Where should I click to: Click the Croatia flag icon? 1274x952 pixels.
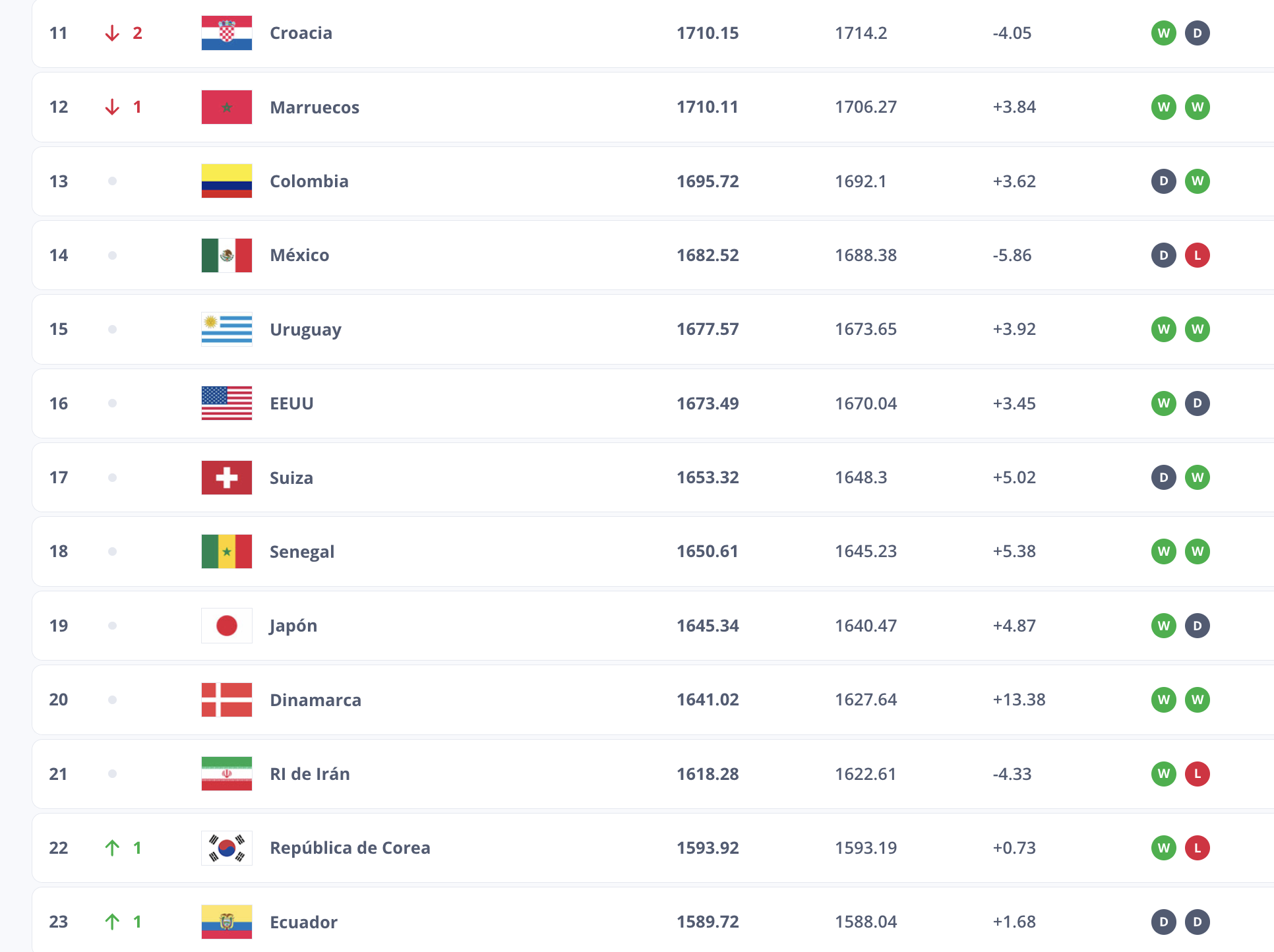(226, 33)
